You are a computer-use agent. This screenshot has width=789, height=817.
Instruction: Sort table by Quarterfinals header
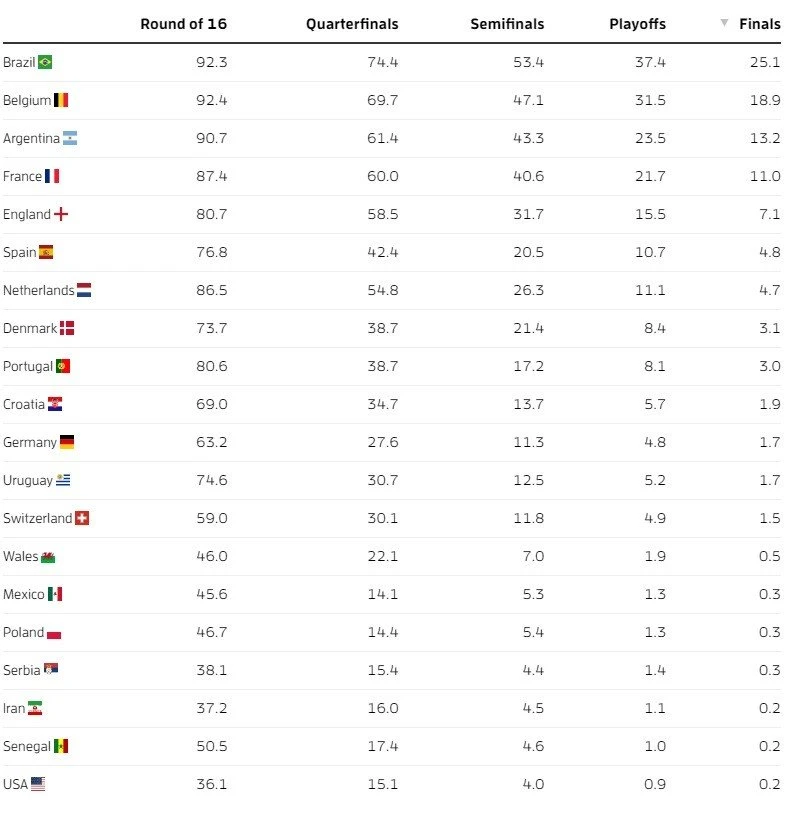tap(352, 24)
